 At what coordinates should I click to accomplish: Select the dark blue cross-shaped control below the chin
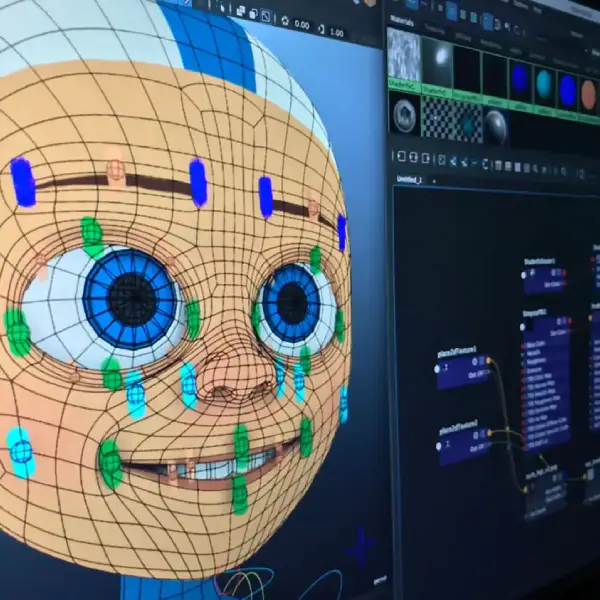[x=360, y=546]
